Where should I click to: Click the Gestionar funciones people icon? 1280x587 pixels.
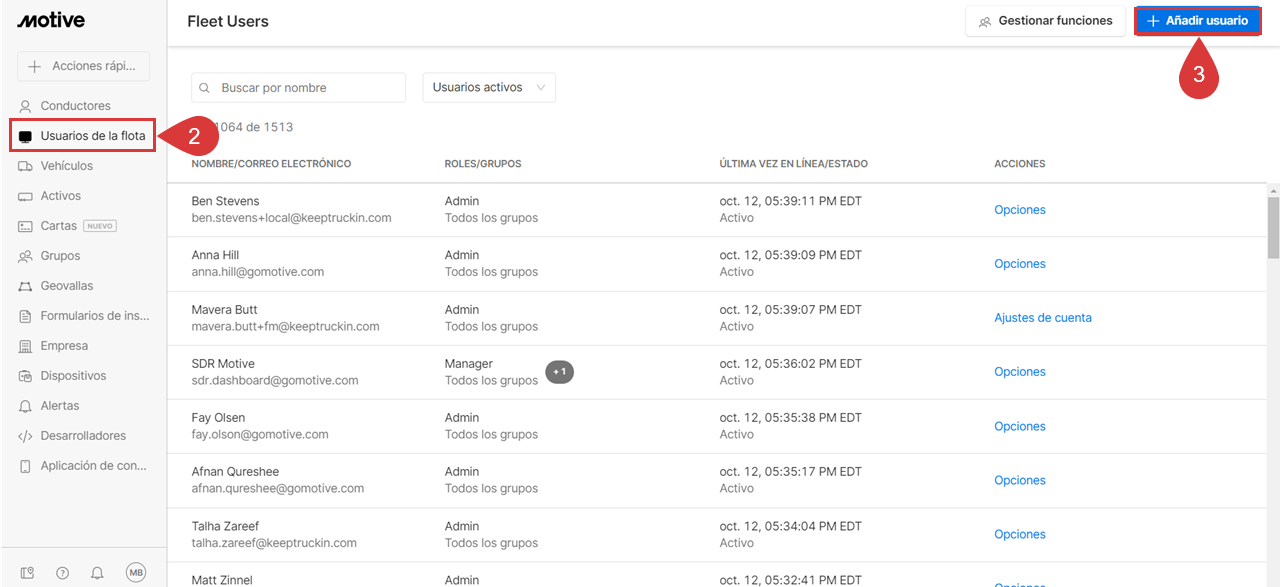pyautogui.click(x=985, y=21)
